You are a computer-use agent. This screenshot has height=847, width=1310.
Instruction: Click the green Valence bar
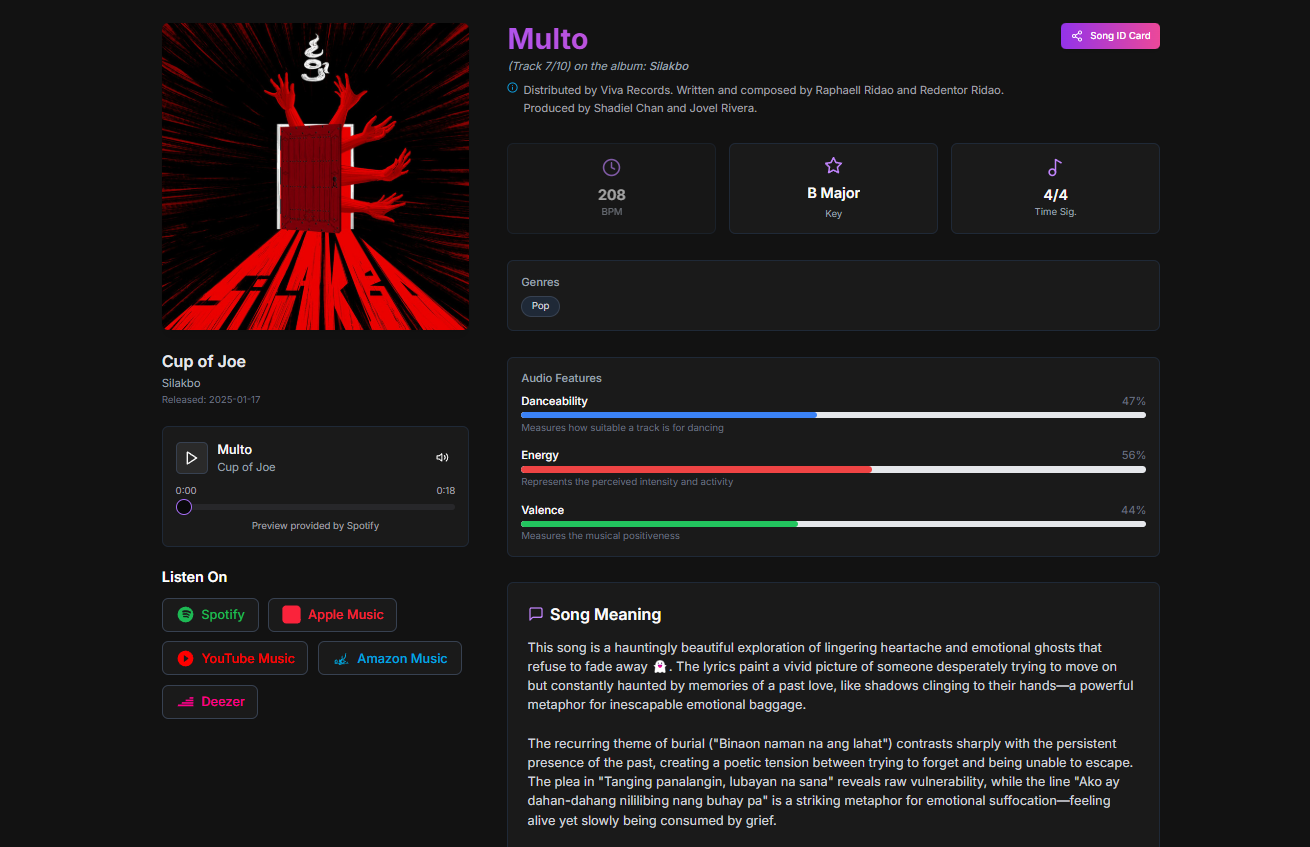(x=659, y=523)
